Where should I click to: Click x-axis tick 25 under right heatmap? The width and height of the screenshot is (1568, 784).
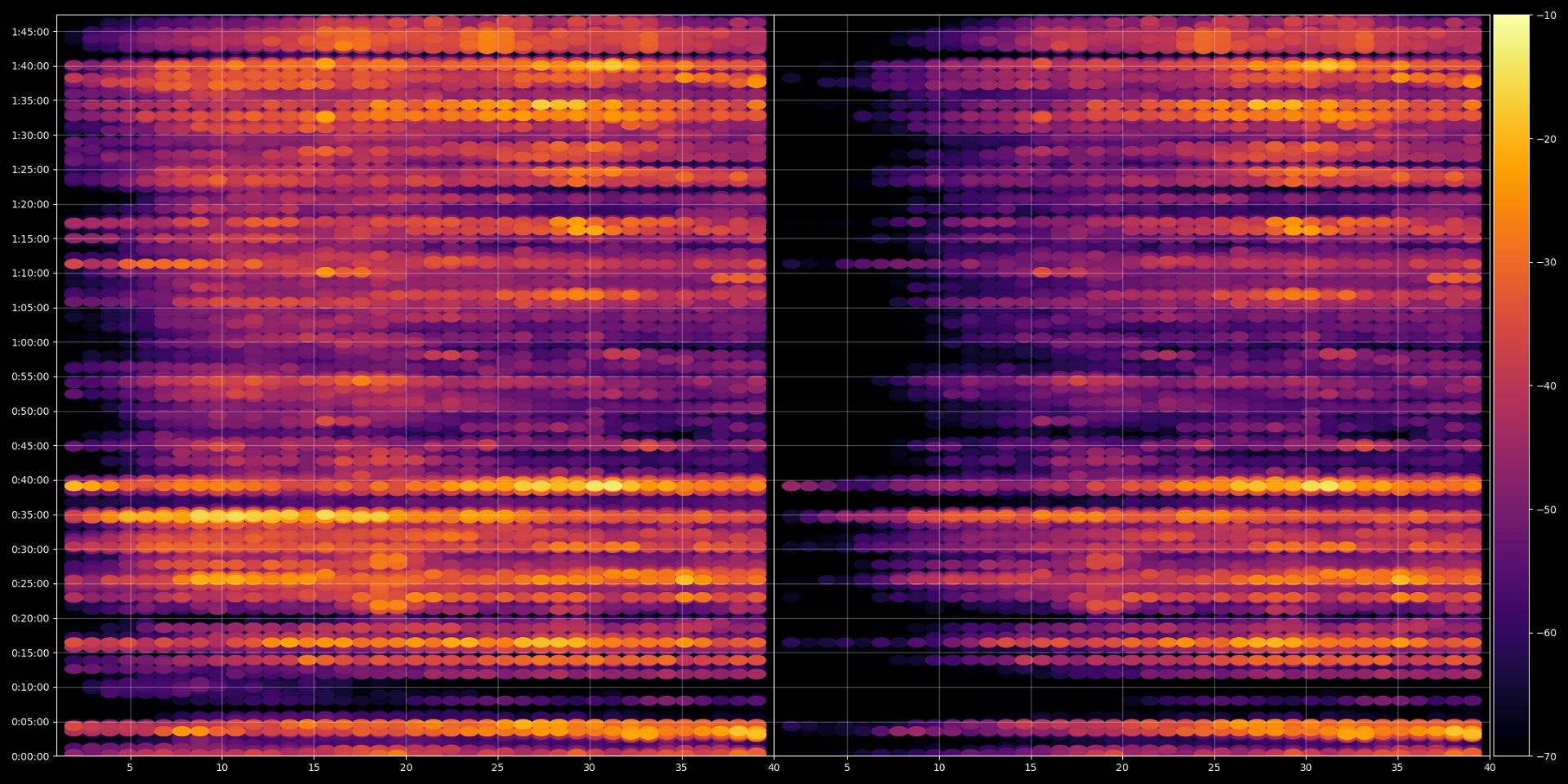pyautogui.click(x=1214, y=768)
